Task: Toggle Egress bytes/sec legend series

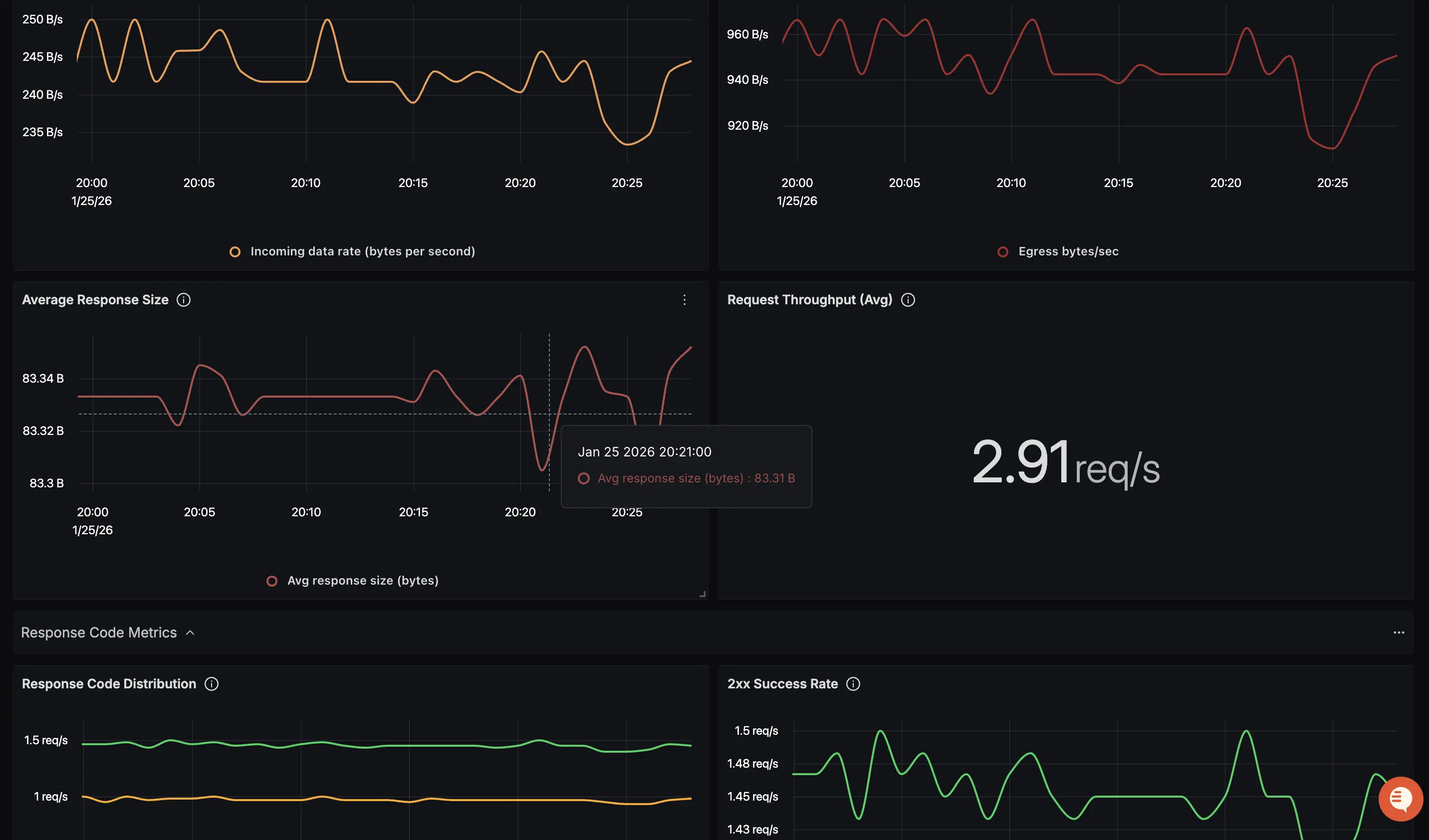Action: [1068, 252]
